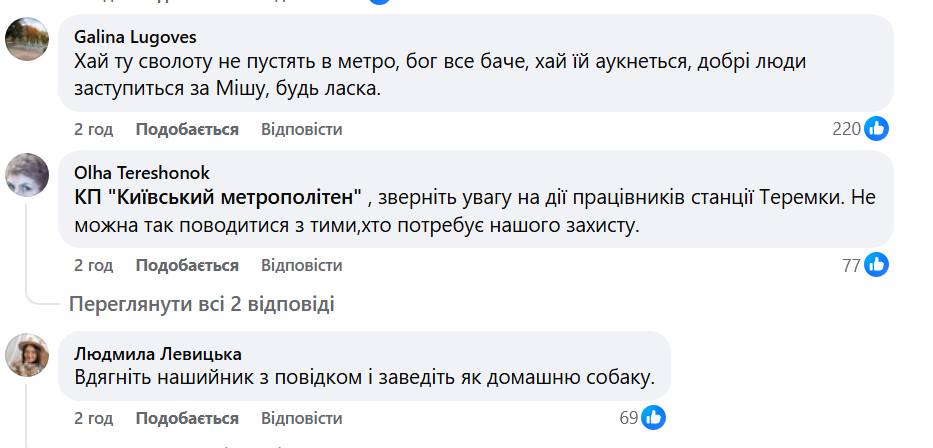Like Людмила Левицька comment via Подобається
The image size is (933, 448).
tap(187, 417)
